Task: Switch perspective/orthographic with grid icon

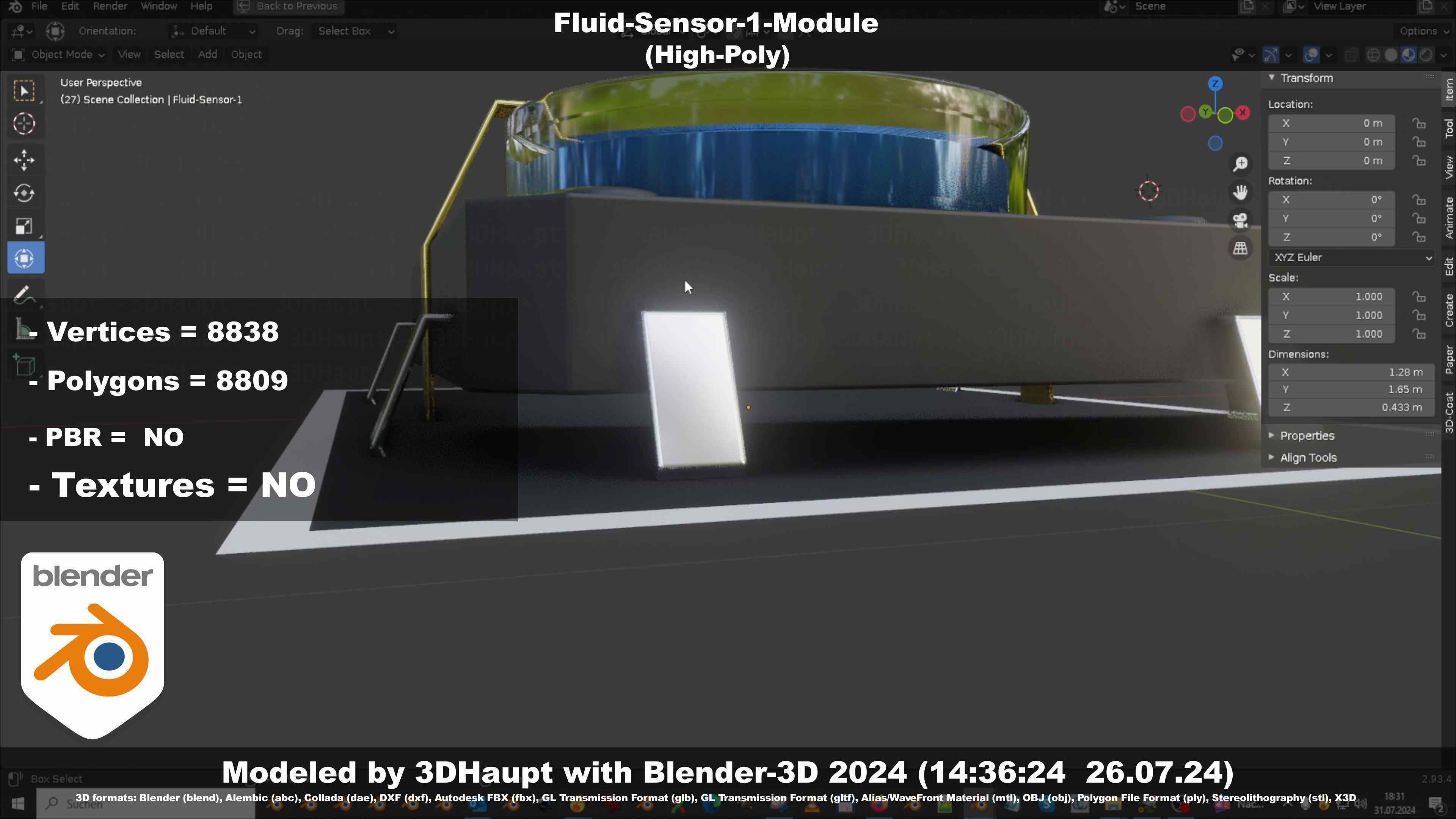Action: coord(1240,248)
